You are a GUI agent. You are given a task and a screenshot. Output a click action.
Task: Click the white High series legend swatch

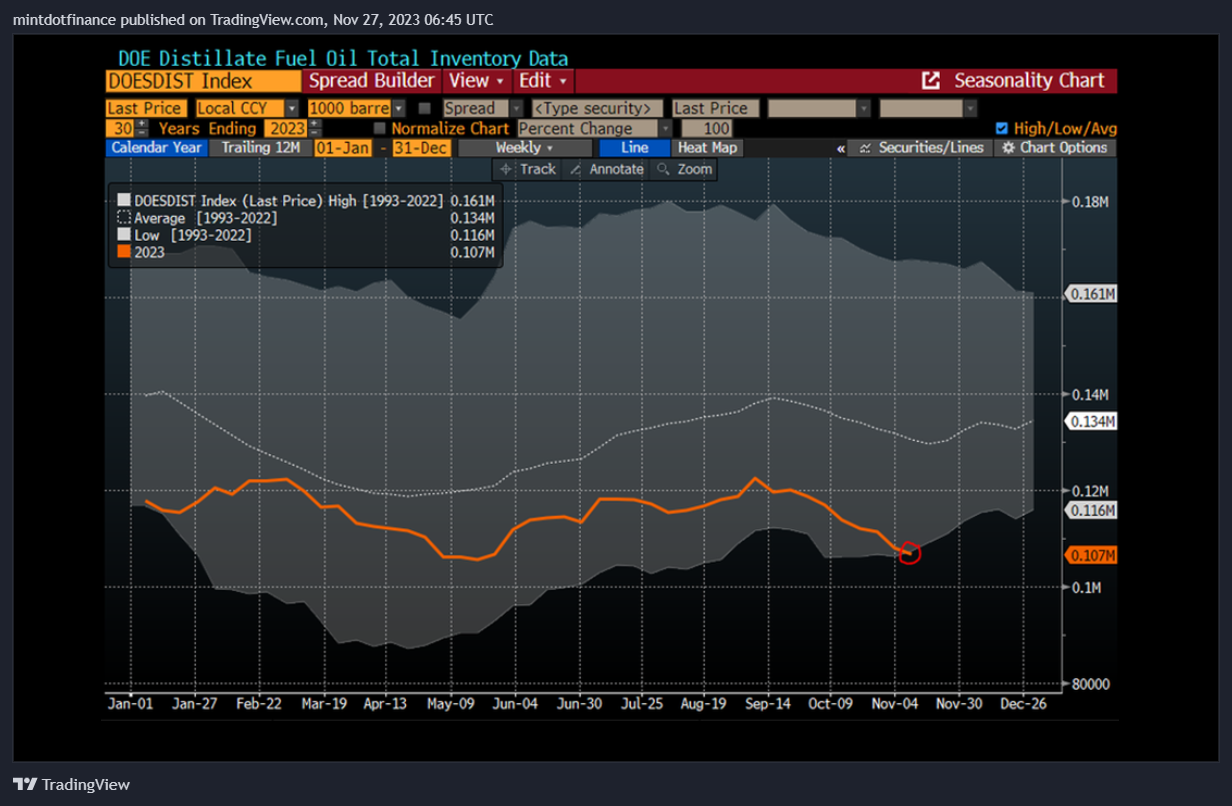click(124, 200)
